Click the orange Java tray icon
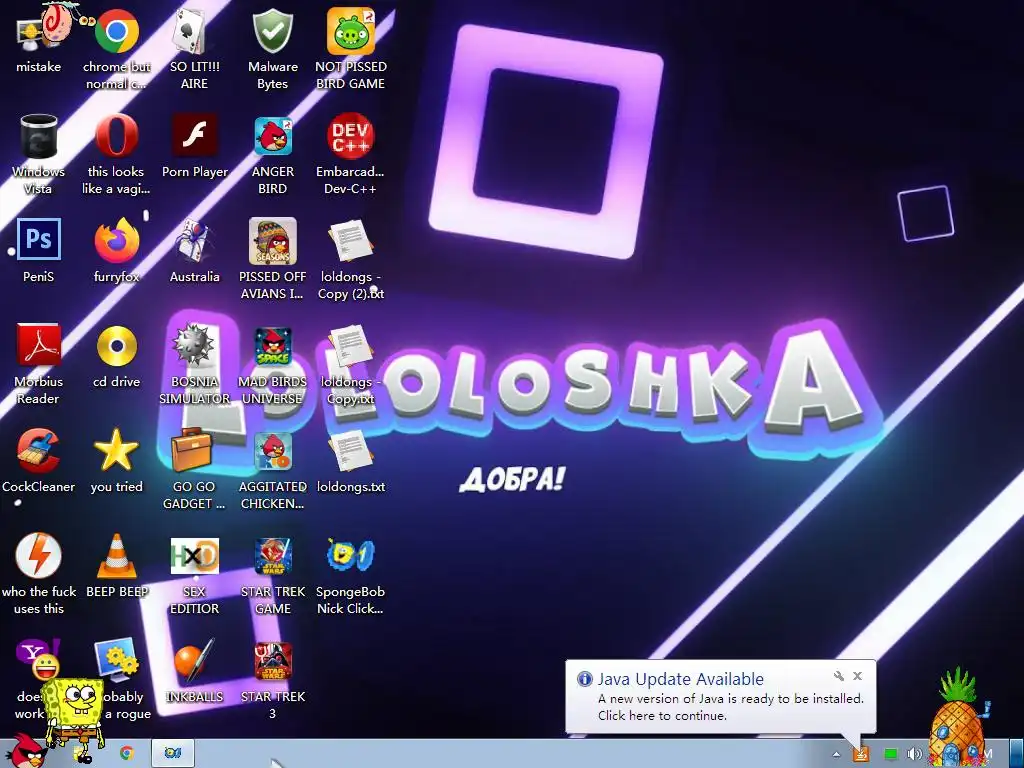The image size is (1024, 768). click(x=861, y=754)
